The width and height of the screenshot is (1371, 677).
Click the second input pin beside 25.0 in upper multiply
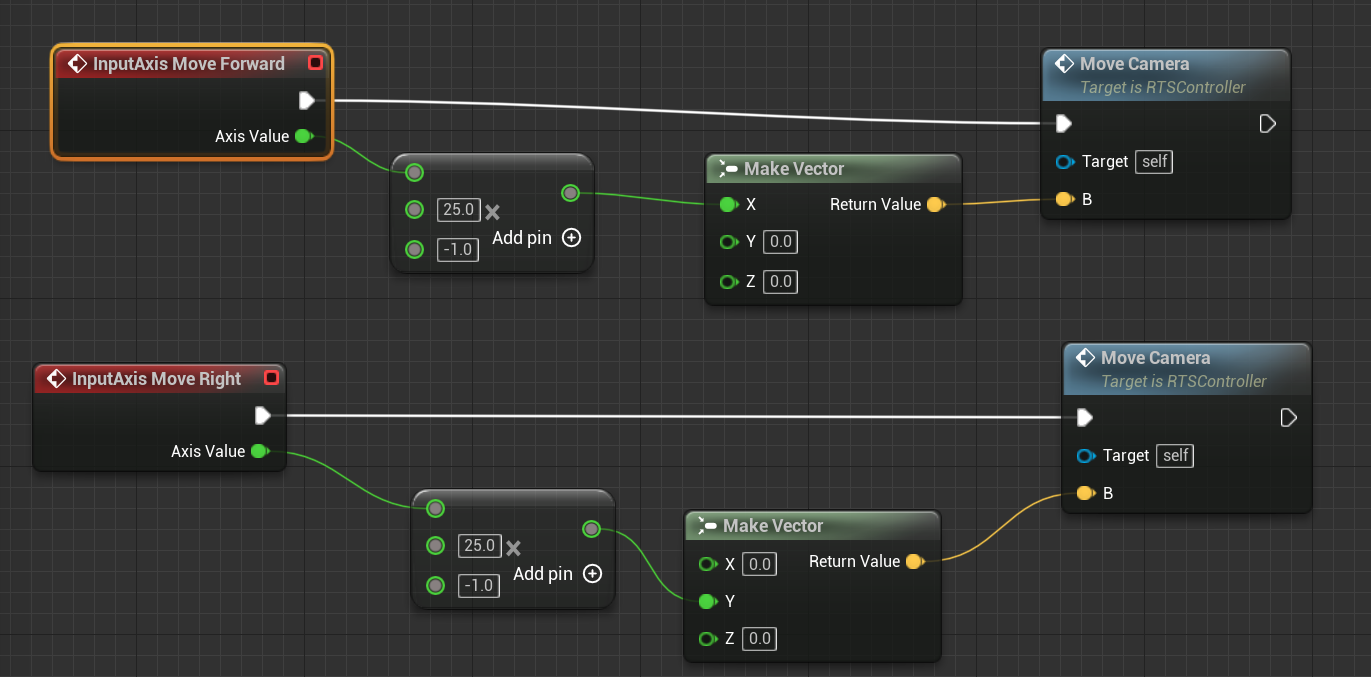(415, 210)
